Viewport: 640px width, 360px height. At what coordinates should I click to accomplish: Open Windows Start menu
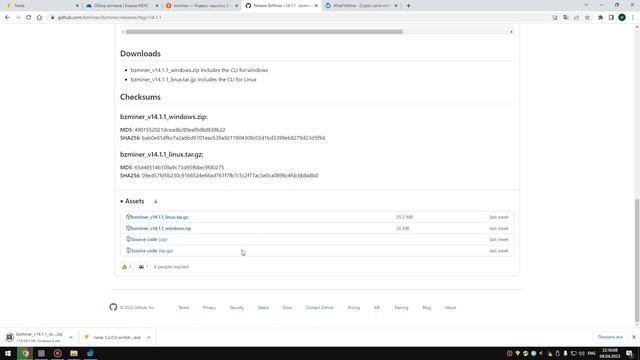tap(8, 353)
